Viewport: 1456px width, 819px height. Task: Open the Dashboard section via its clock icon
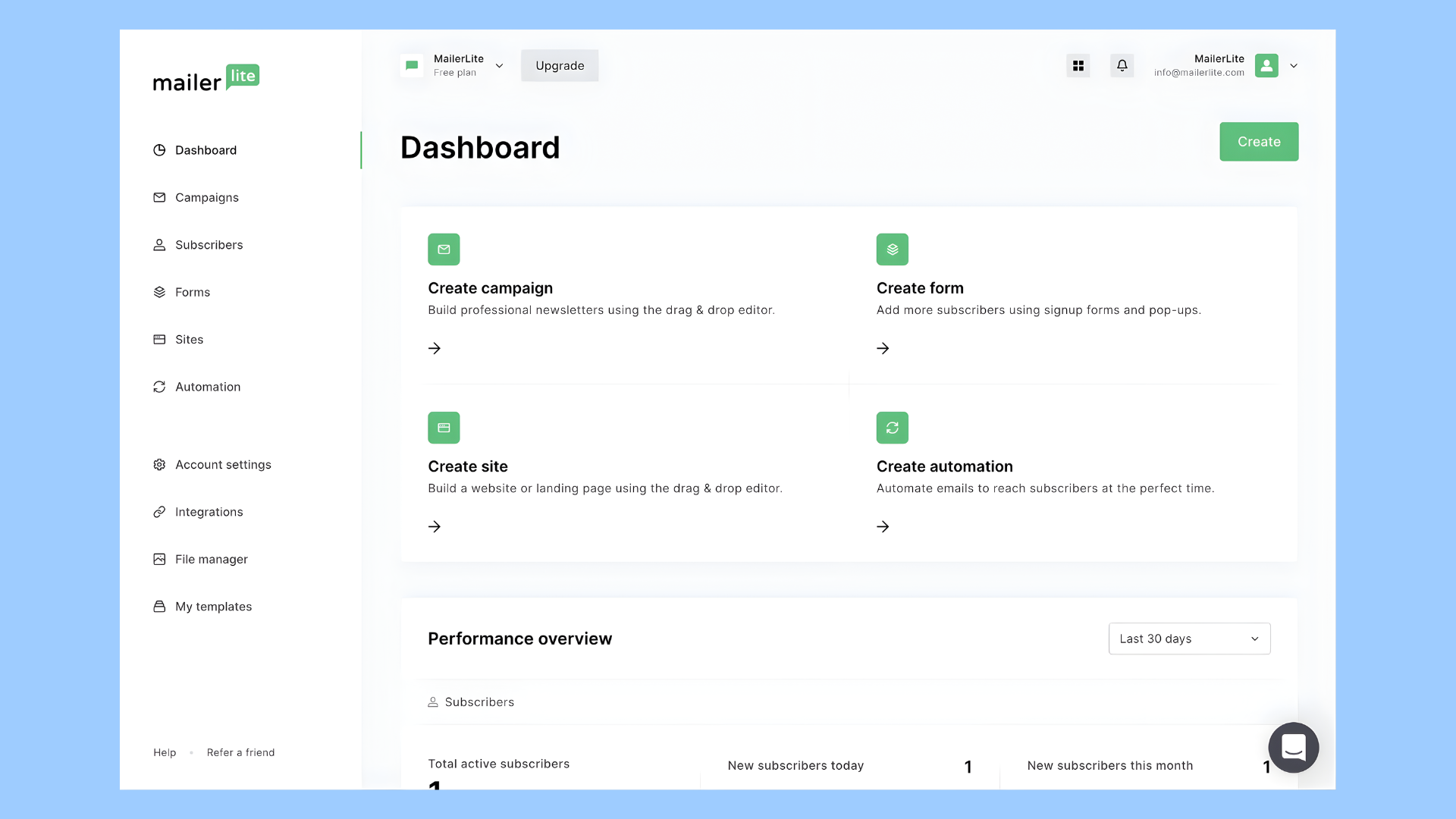[x=159, y=149]
